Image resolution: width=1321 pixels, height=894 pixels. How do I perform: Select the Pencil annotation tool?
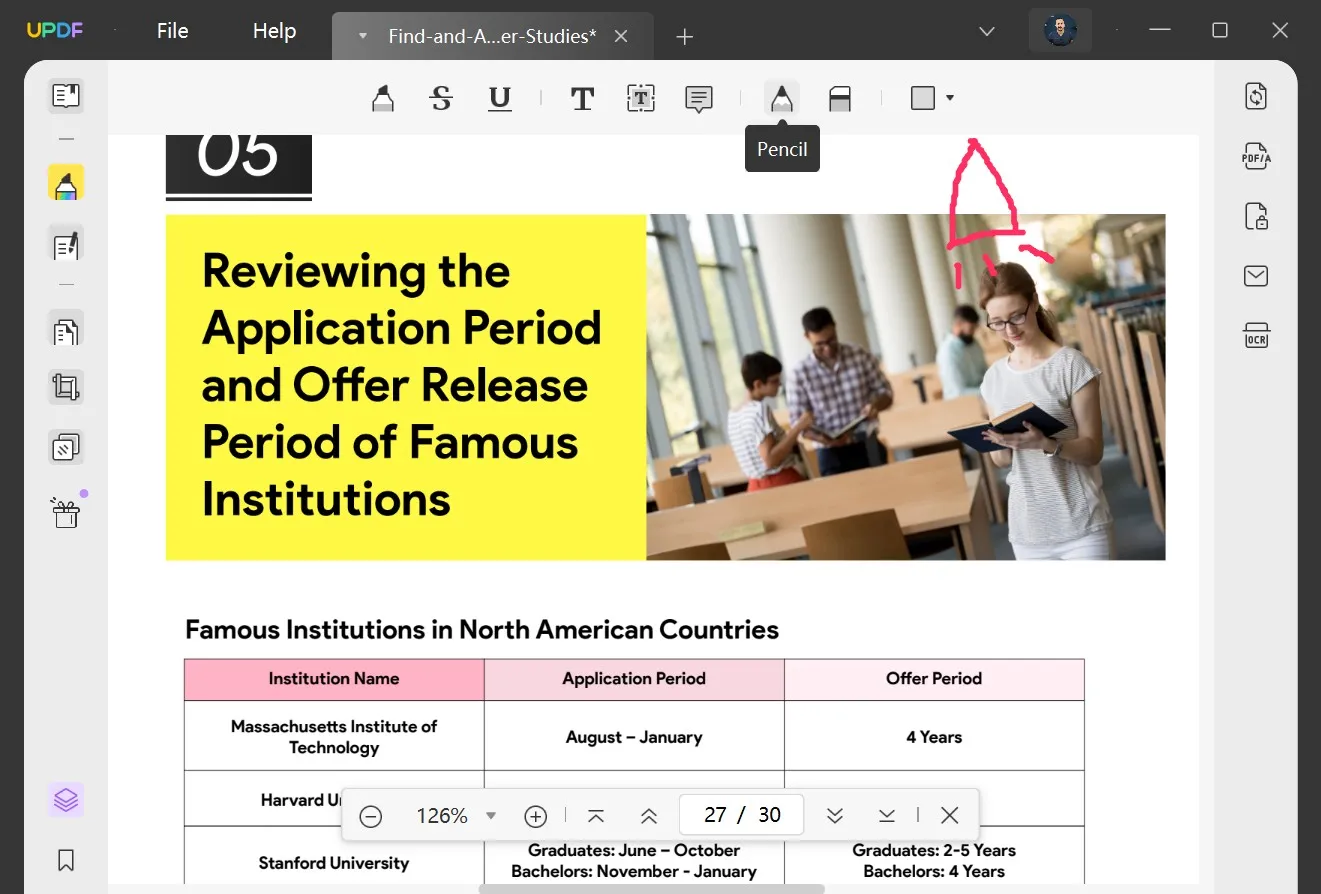pos(781,97)
